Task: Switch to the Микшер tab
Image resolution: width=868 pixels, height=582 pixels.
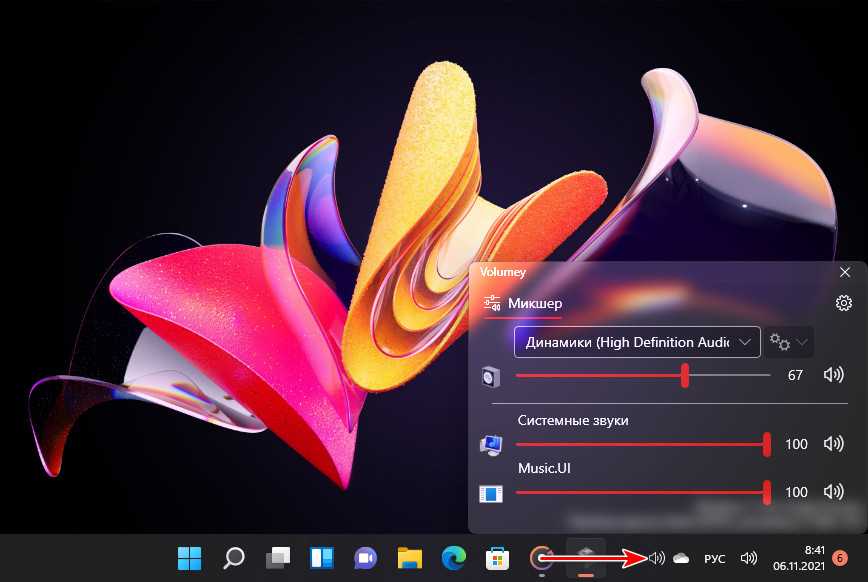Action: tap(523, 303)
